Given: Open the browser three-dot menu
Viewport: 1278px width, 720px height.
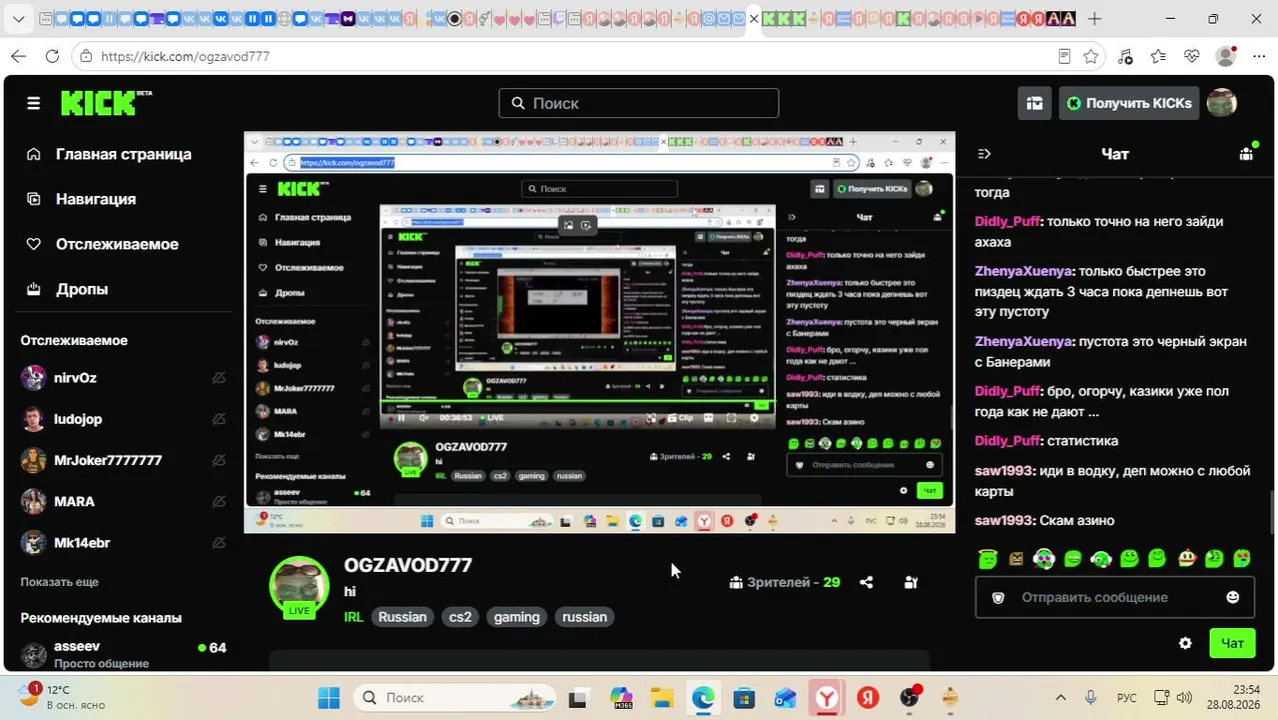Looking at the screenshot, I should (1258, 56).
